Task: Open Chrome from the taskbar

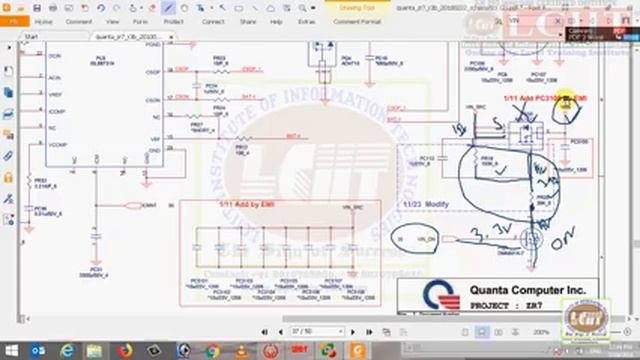Action: tap(212, 351)
